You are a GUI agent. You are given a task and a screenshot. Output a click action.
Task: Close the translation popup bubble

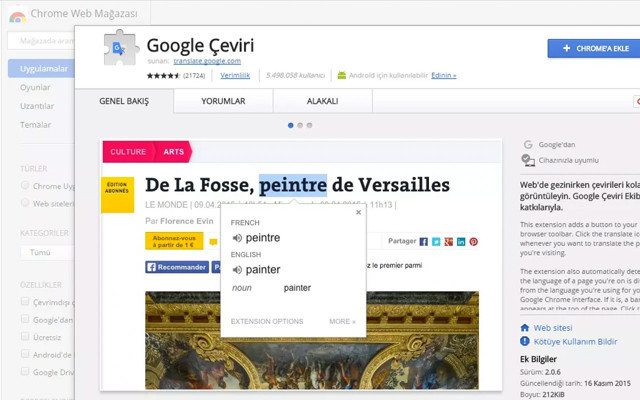click(x=358, y=212)
